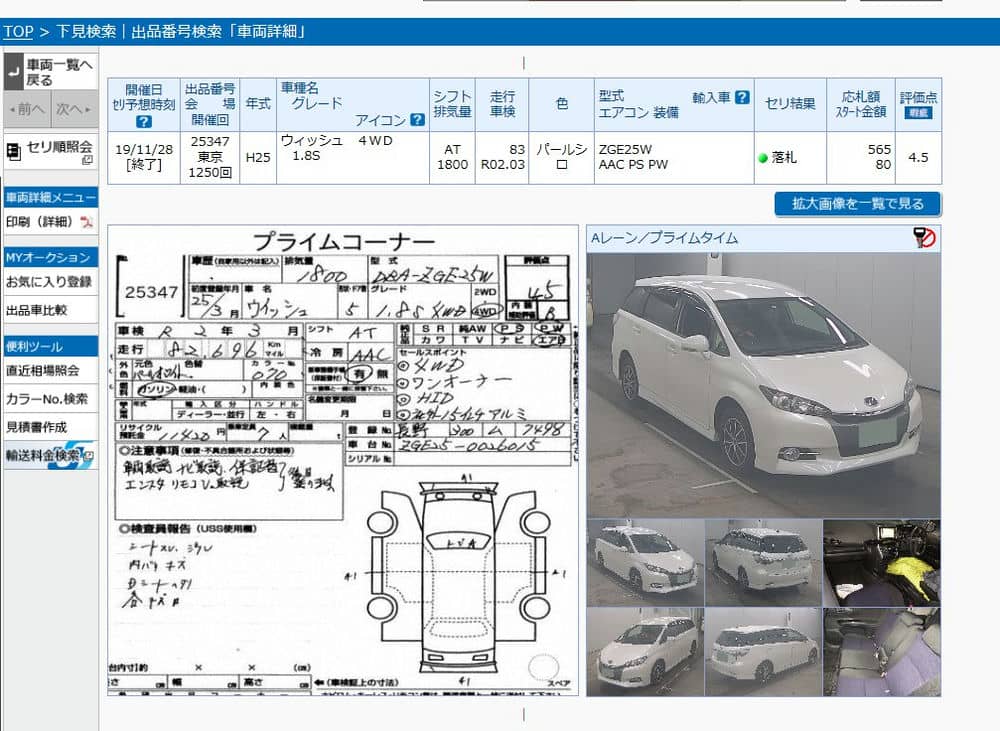
Task: Open 見積書作成 in the sidebar
Action: pos(37,427)
